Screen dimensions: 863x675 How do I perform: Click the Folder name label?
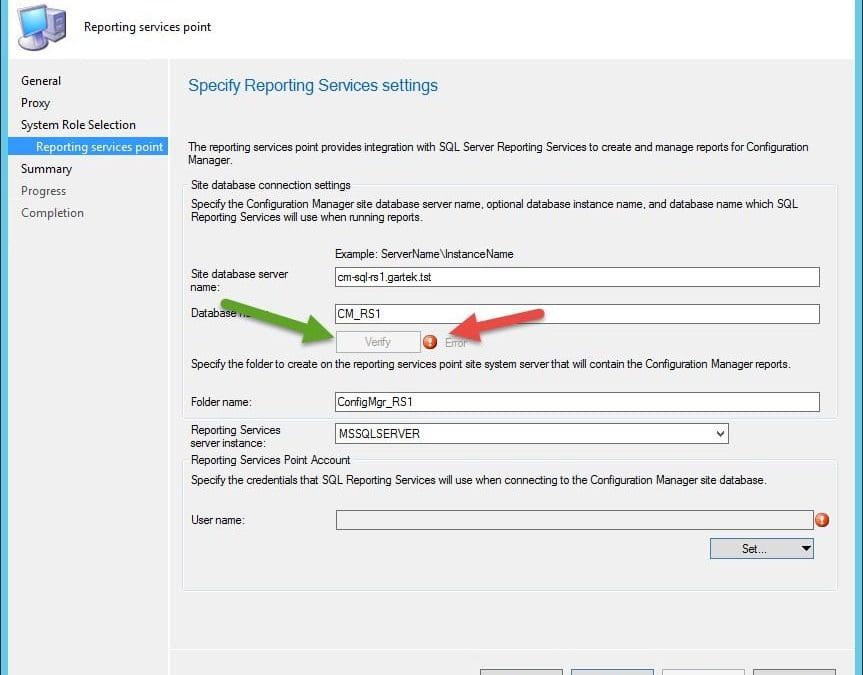click(221, 402)
